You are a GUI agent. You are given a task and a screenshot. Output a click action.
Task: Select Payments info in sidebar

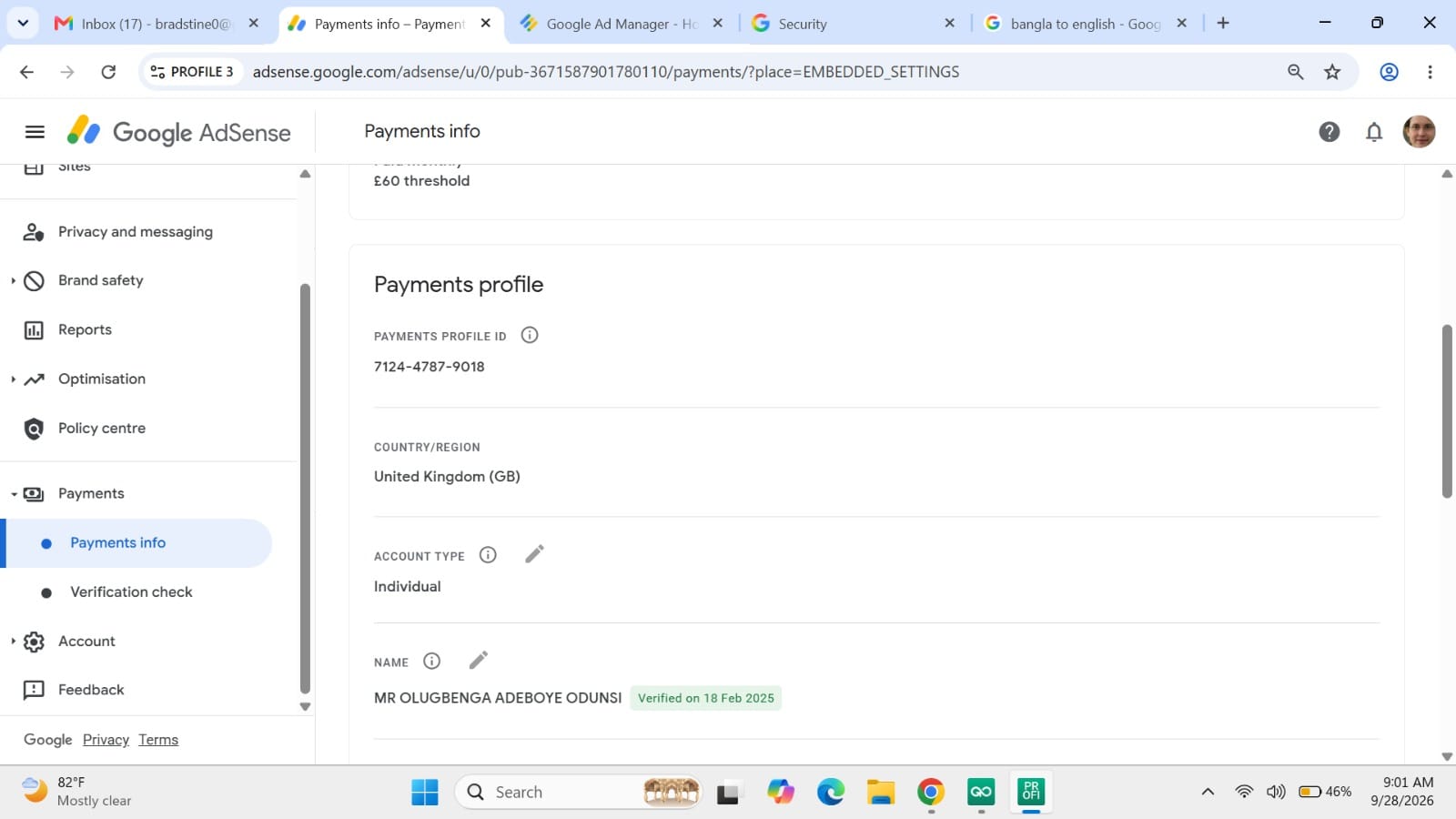tap(138, 543)
